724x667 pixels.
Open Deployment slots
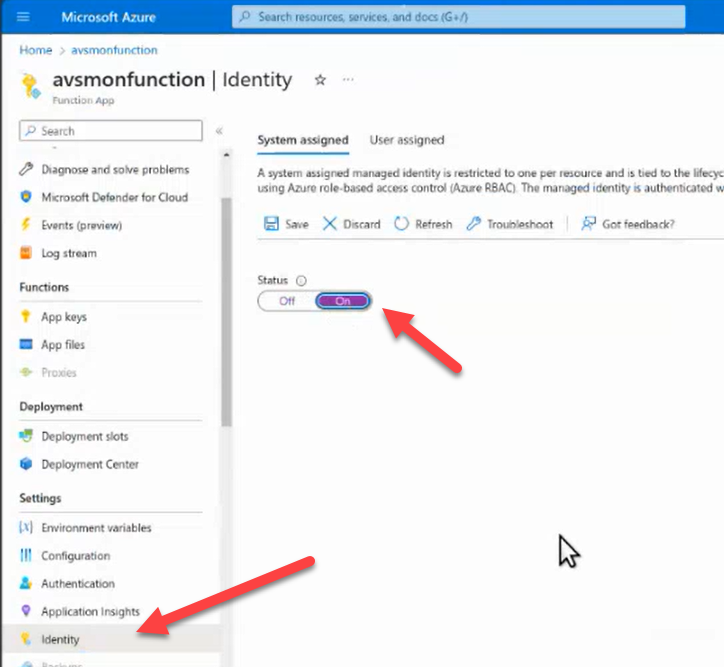(x=84, y=436)
